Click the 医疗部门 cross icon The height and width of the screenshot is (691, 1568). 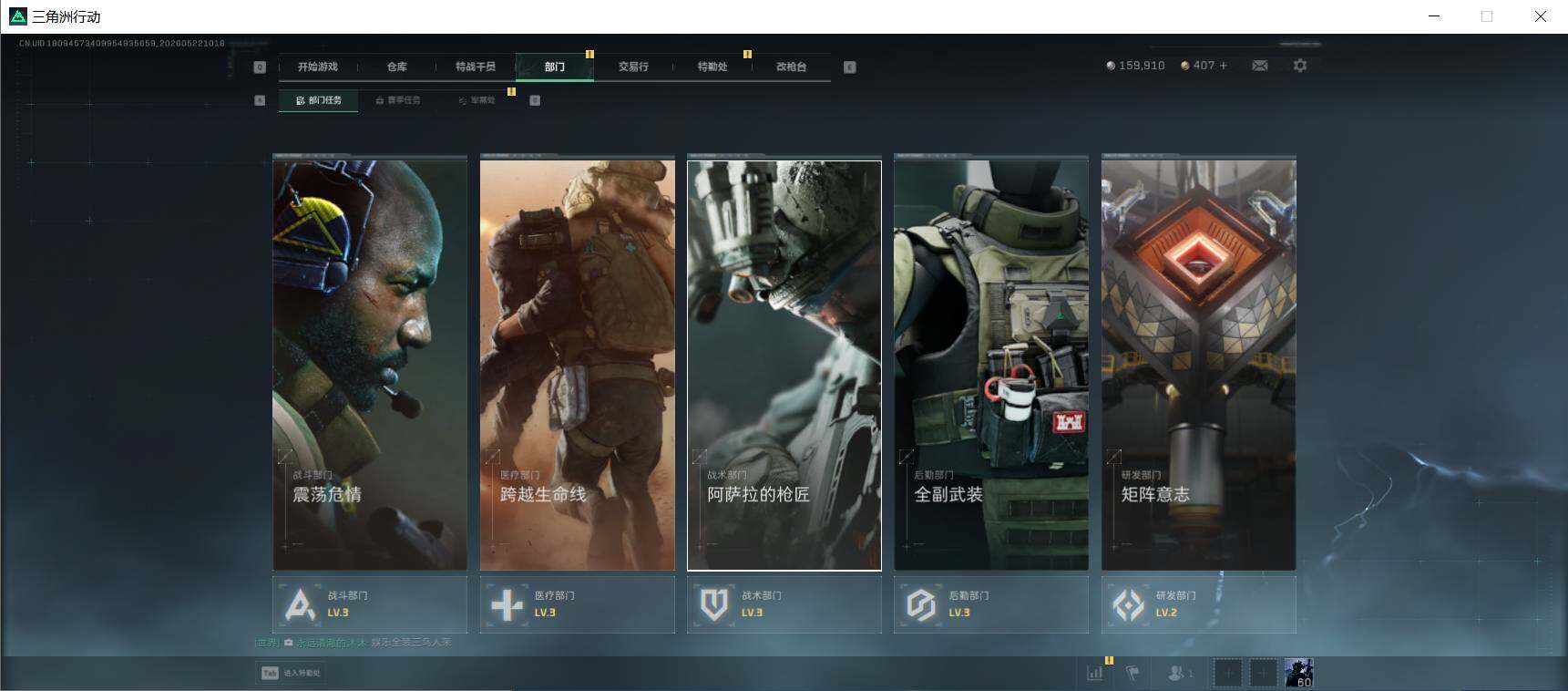(507, 604)
